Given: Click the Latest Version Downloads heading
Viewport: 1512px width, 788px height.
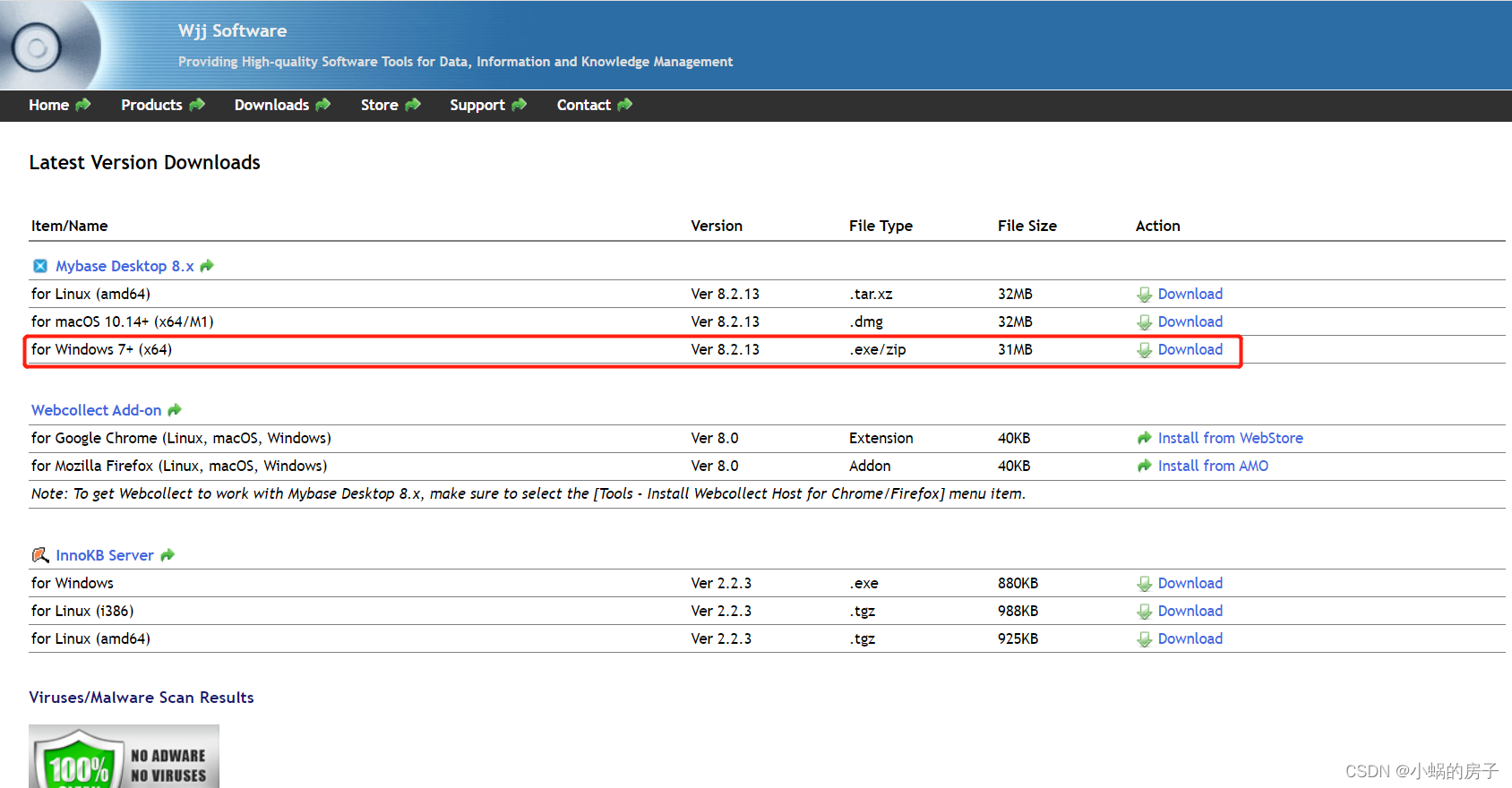Looking at the screenshot, I should 144,162.
